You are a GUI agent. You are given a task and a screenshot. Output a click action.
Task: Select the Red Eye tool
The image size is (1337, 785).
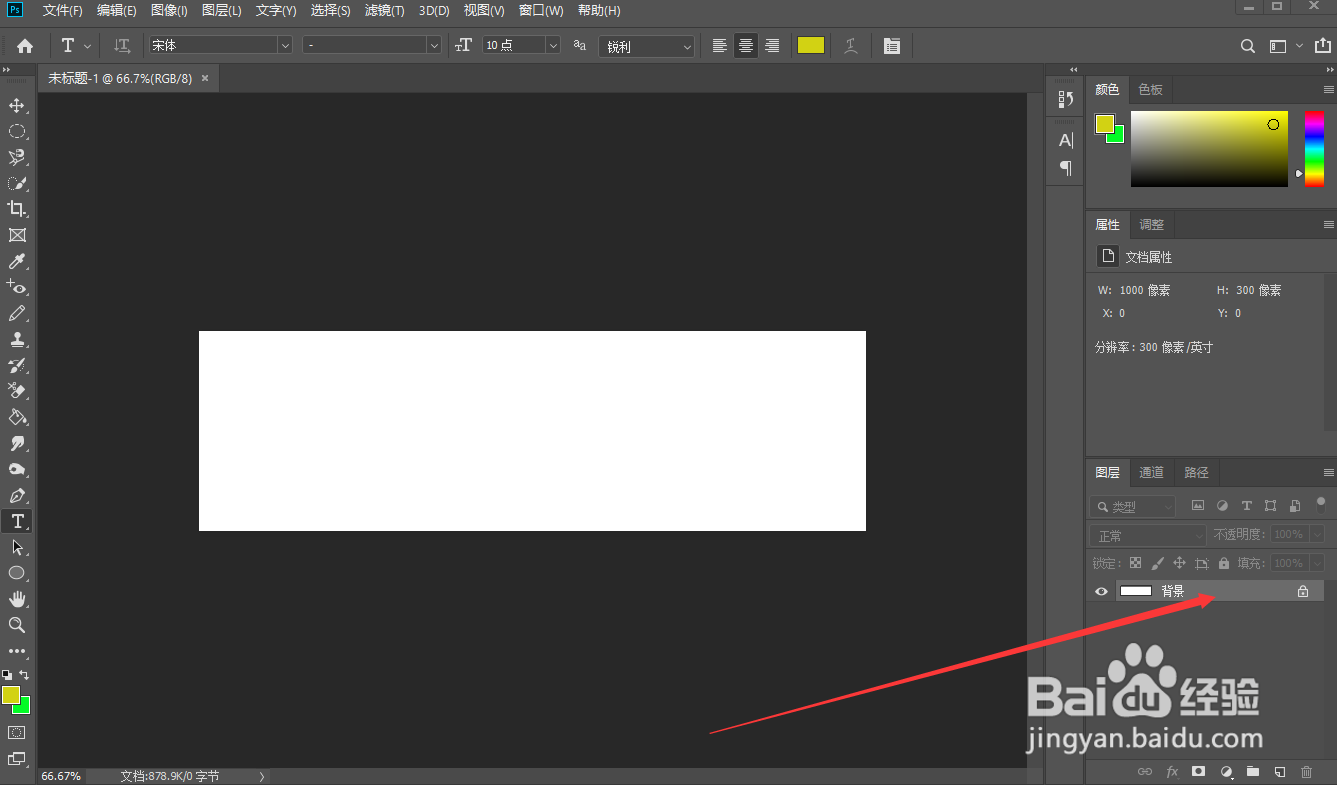coord(17,287)
